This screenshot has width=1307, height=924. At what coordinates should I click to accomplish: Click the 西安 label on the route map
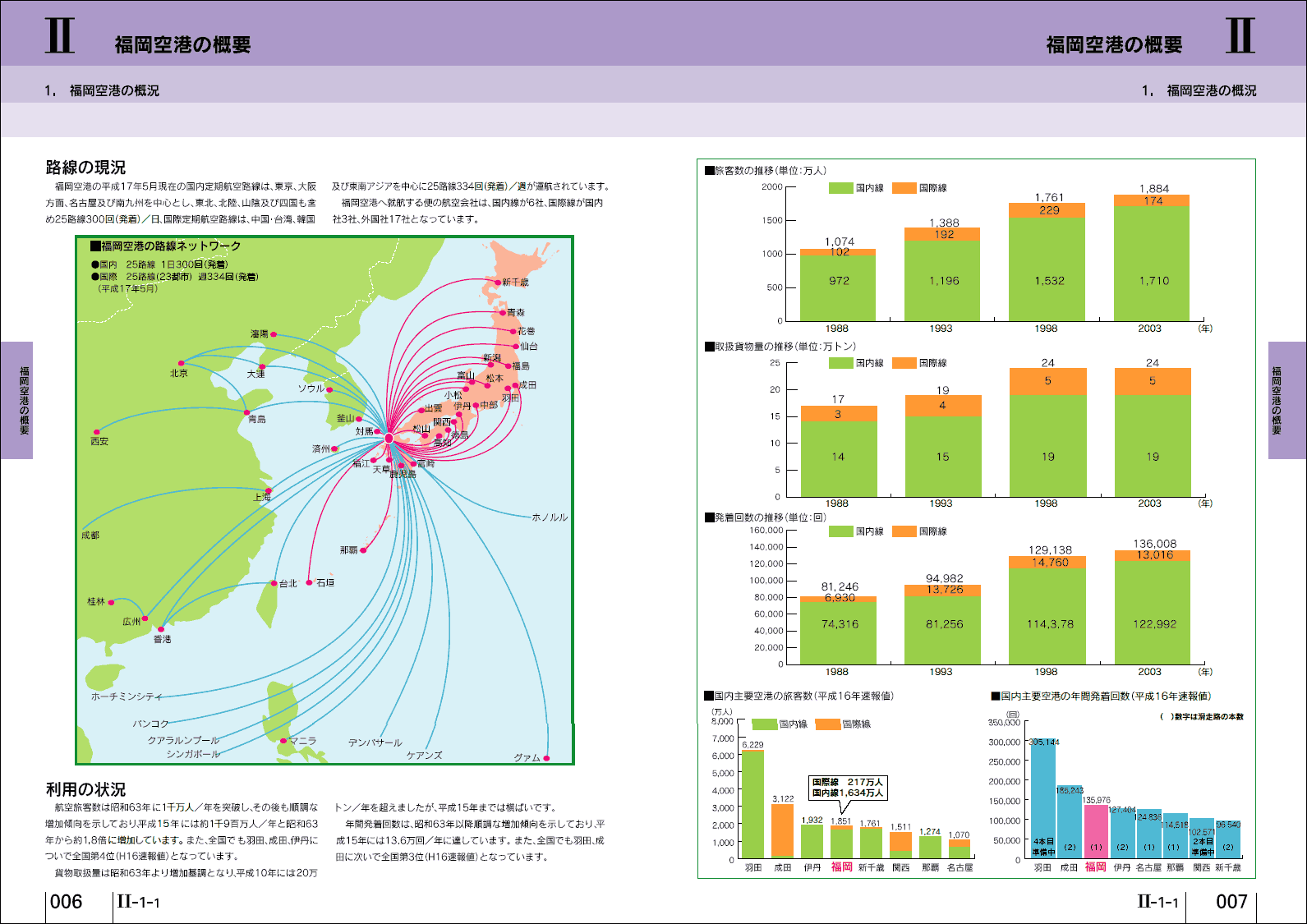point(99,441)
